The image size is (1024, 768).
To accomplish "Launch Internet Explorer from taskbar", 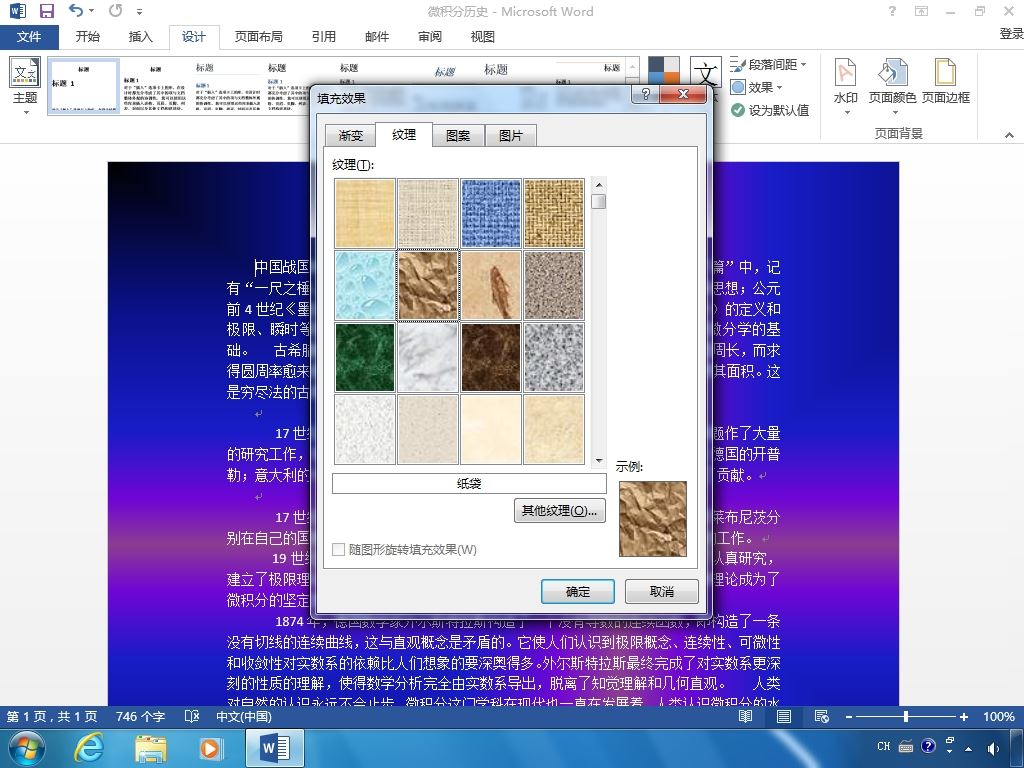I will click(88, 748).
